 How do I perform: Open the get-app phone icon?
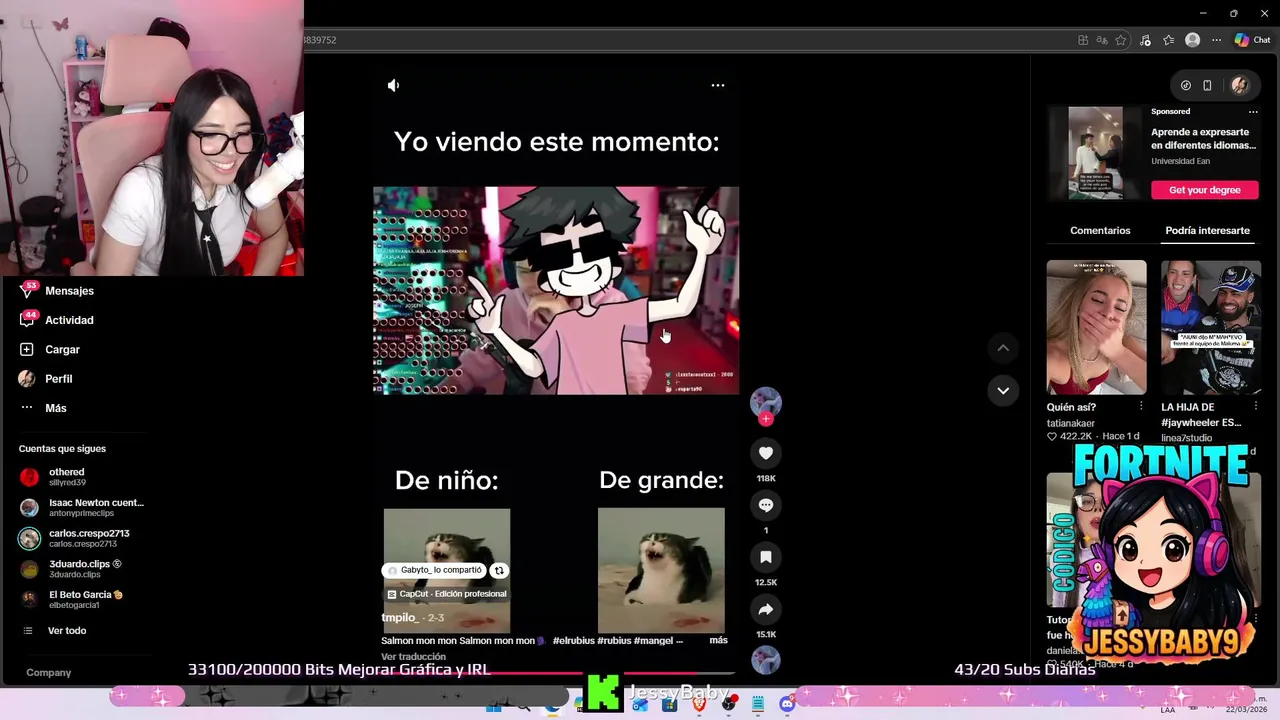1207,85
